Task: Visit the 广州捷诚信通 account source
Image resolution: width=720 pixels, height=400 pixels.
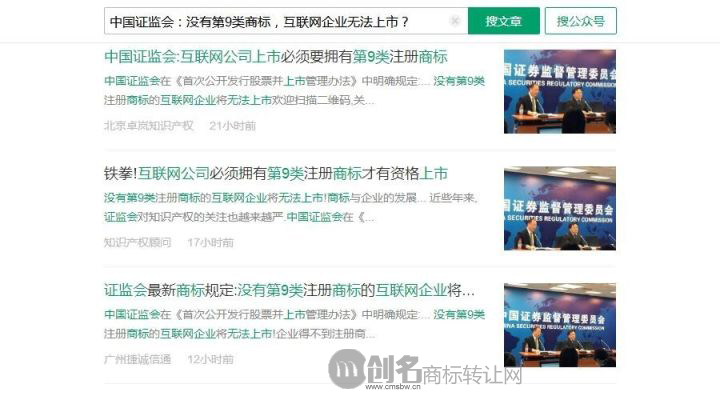Action: 137,359
